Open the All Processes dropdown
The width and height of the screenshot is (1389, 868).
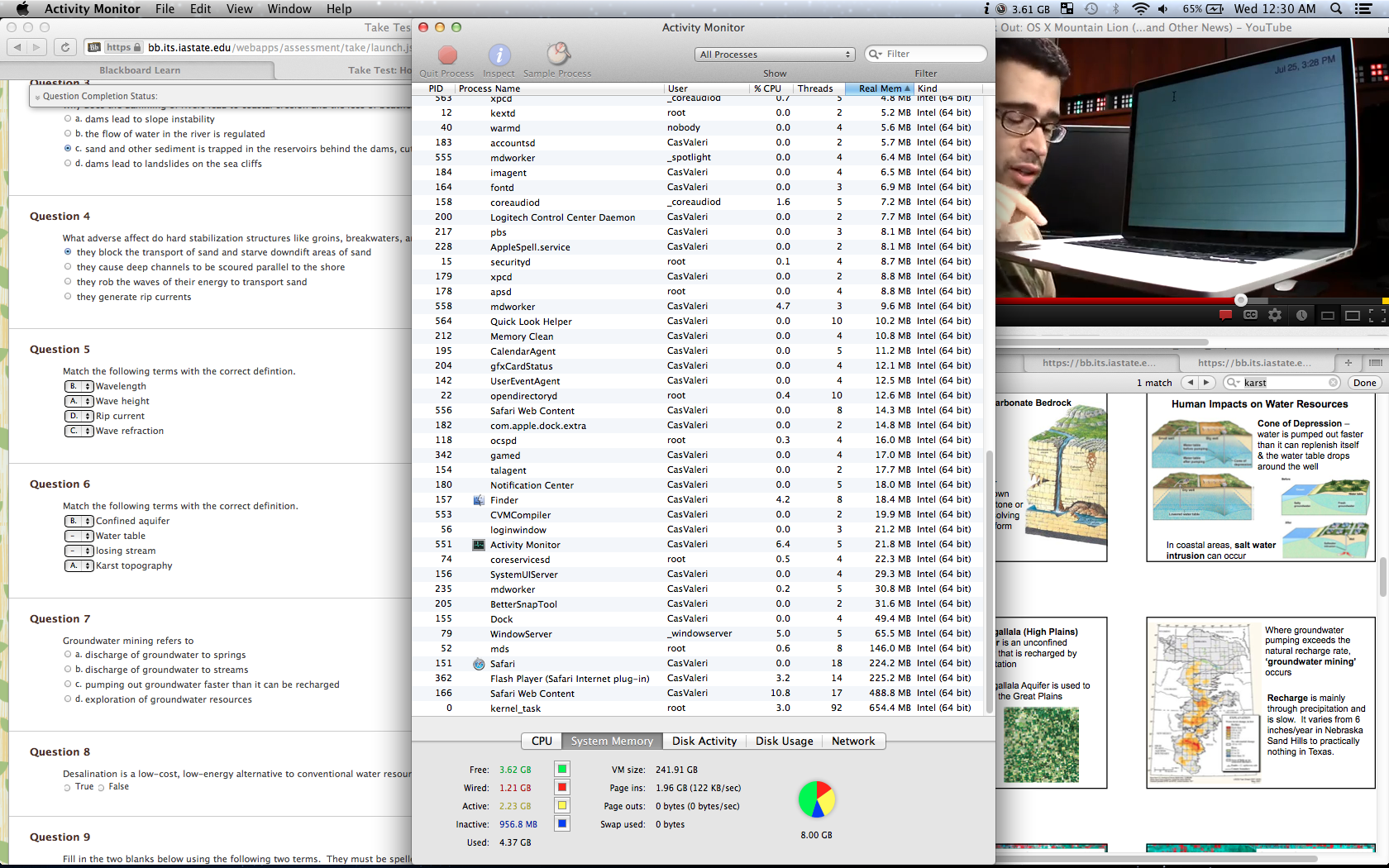click(x=775, y=55)
